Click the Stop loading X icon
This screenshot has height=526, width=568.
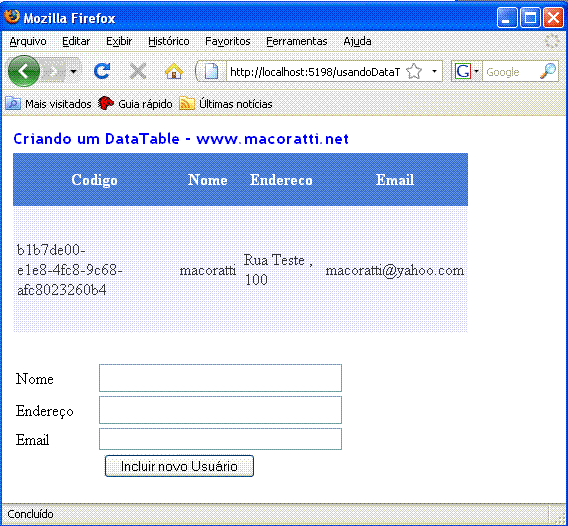coord(138,71)
